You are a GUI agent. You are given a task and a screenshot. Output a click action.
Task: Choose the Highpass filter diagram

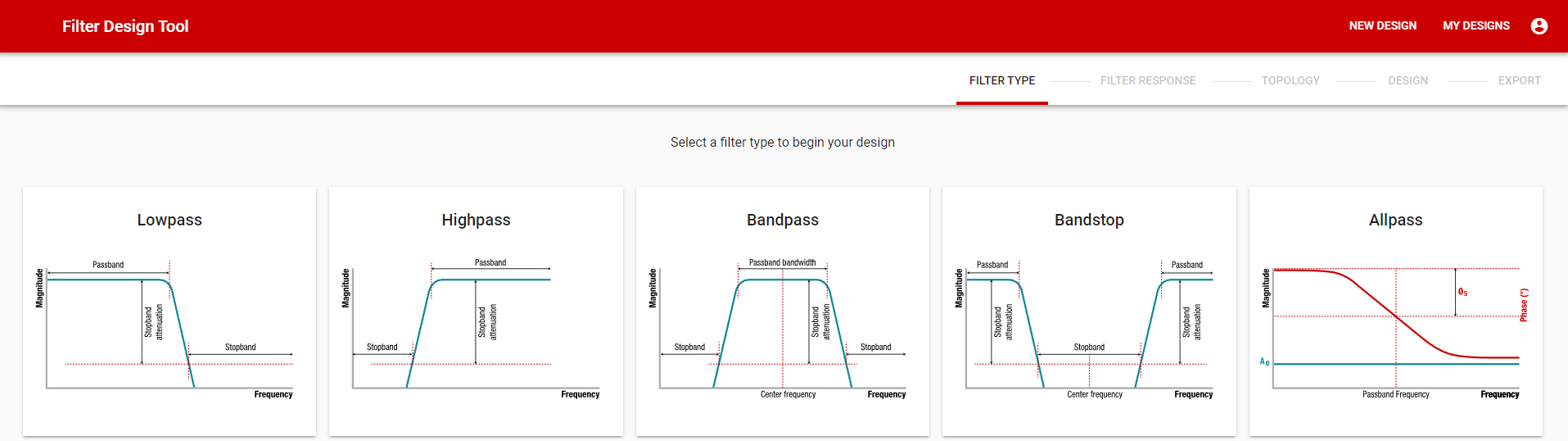point(475,328)
